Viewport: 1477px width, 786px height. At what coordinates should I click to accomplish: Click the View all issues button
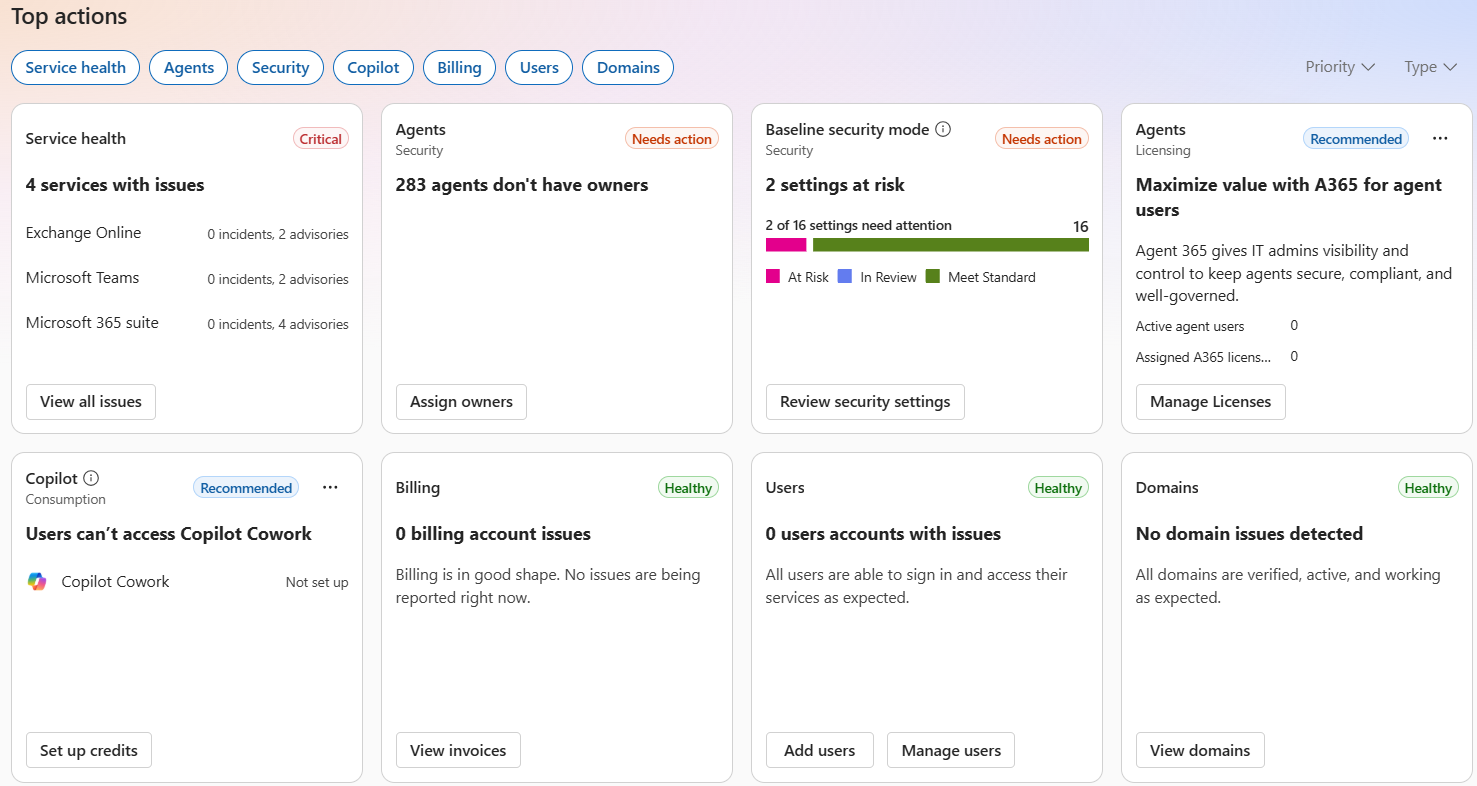coord(91,402)
